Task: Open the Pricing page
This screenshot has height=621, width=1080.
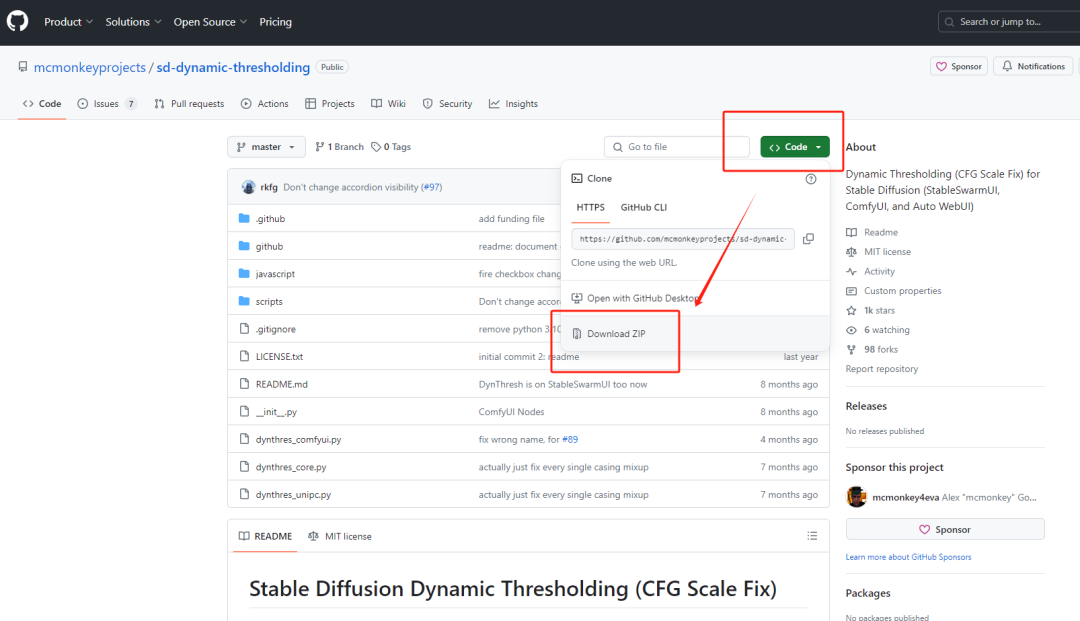Action: coord(276,22)
